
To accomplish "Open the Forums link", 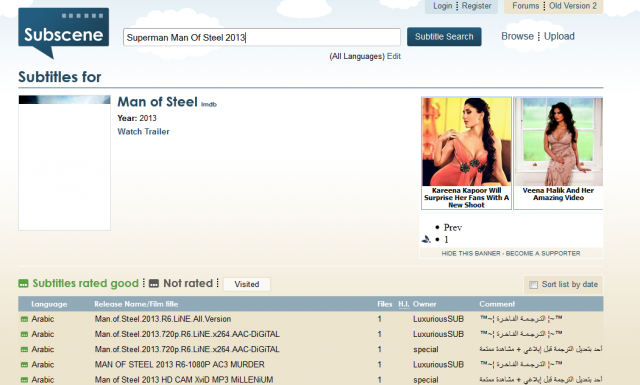I will pyautogui.click(x=526, y=6).
